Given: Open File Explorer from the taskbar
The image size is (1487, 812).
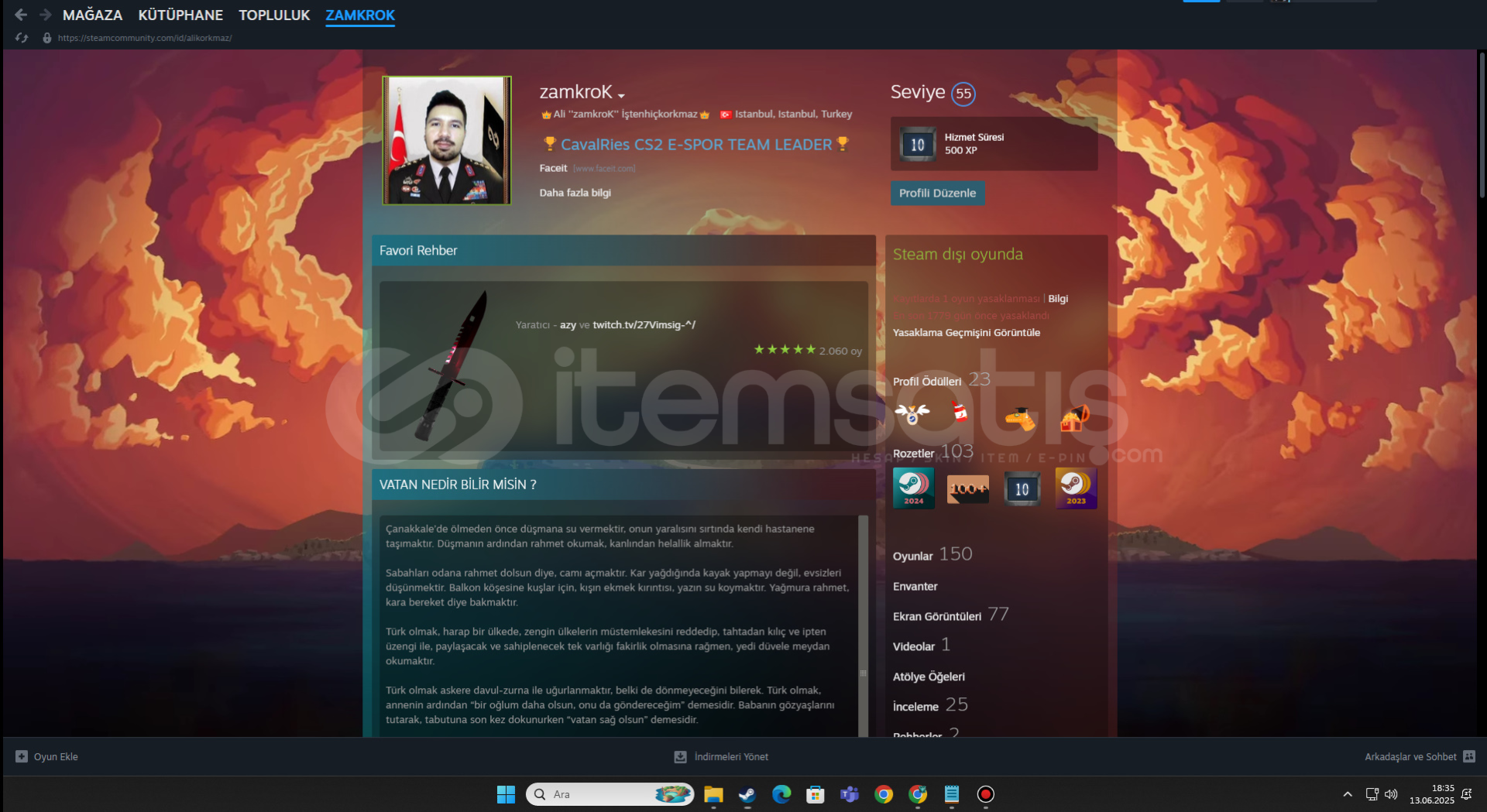Looking at the screenshot, I should (713, 794).
